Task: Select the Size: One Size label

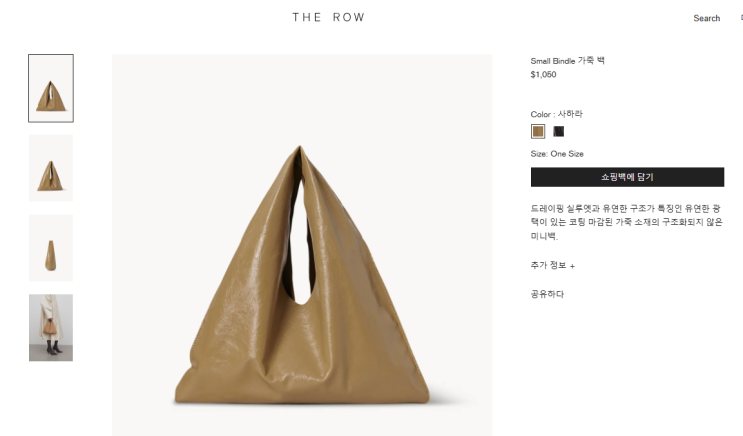Action: tap(557, 154)
